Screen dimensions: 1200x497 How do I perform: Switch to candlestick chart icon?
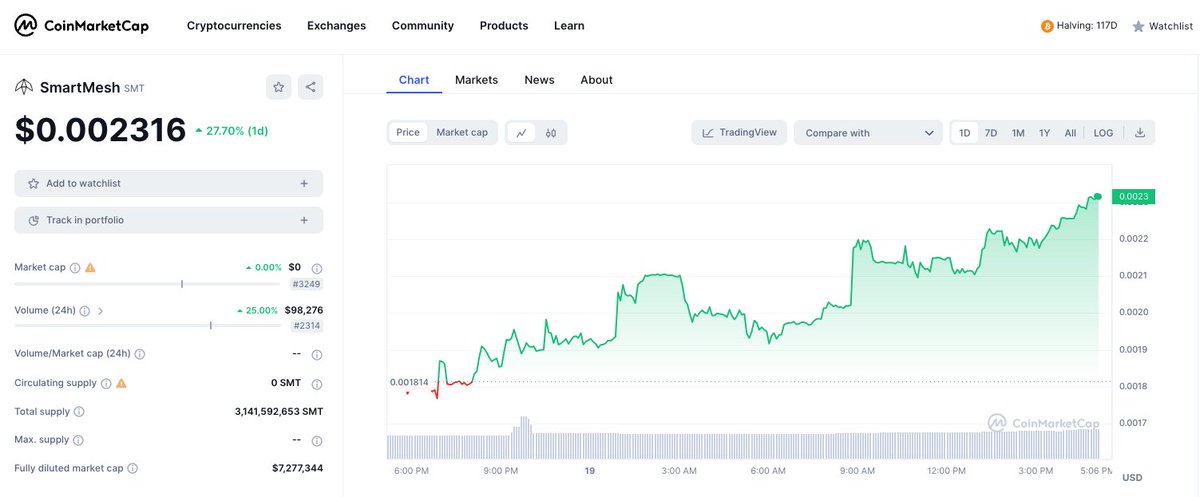(551, 132)
